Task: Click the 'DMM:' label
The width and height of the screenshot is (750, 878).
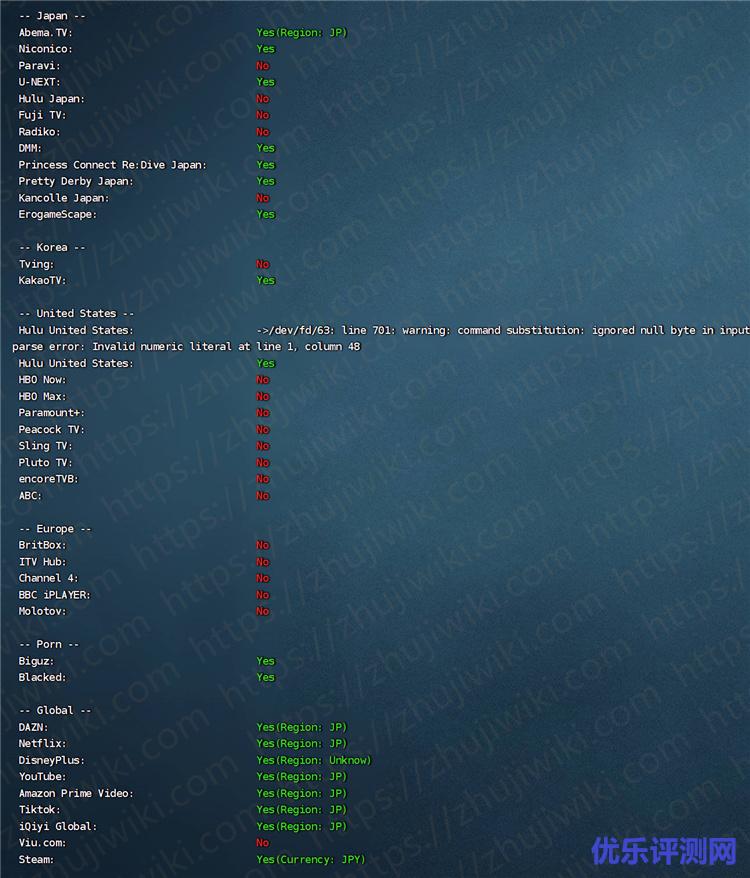Action: [30, 148]
